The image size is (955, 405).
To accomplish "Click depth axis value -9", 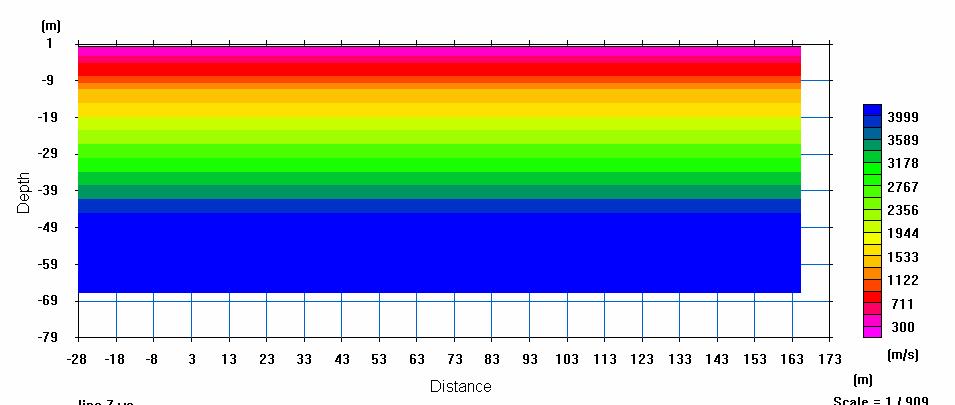I will 47,80.
